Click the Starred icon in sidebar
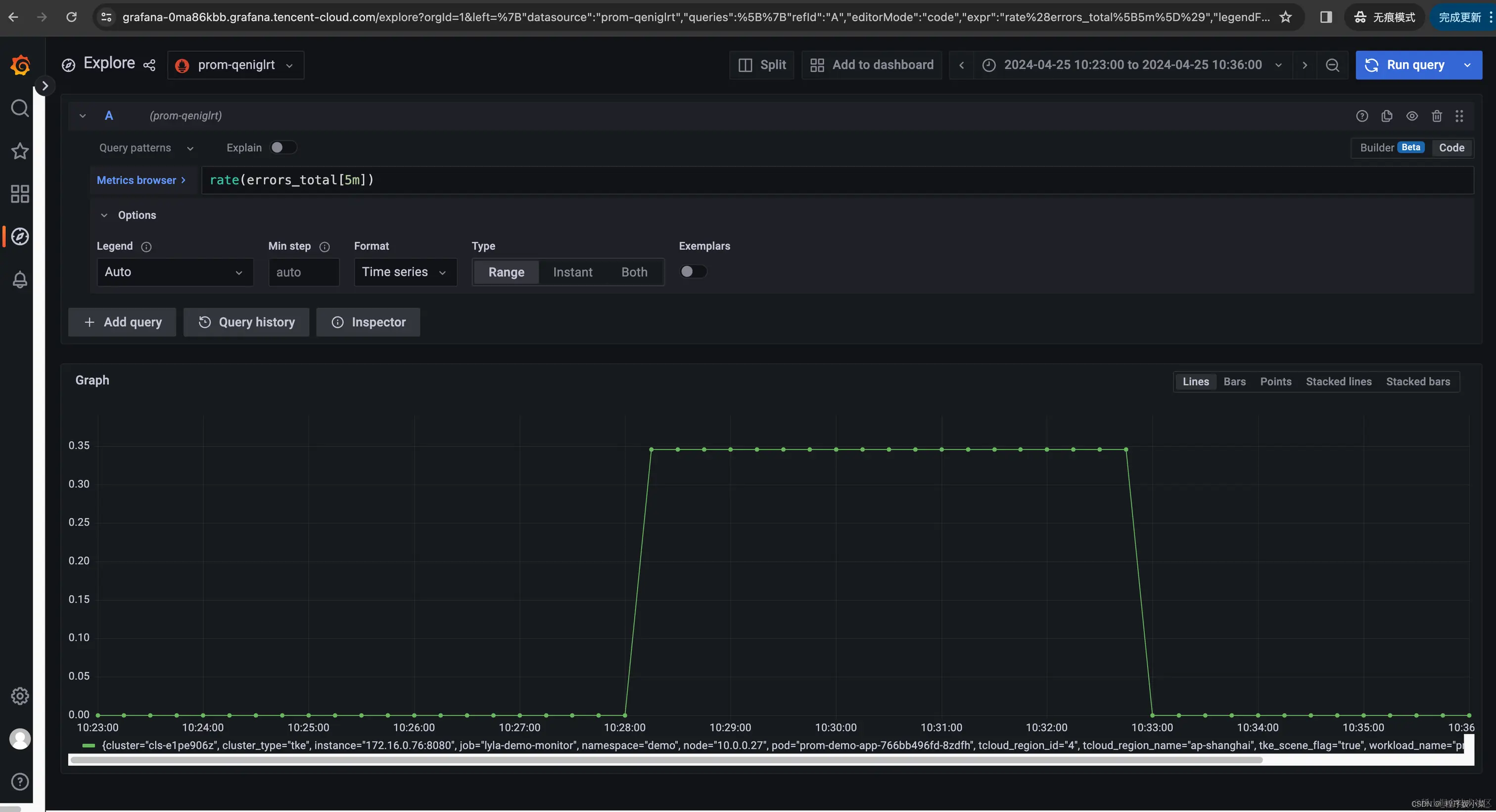 click(20, 151)
